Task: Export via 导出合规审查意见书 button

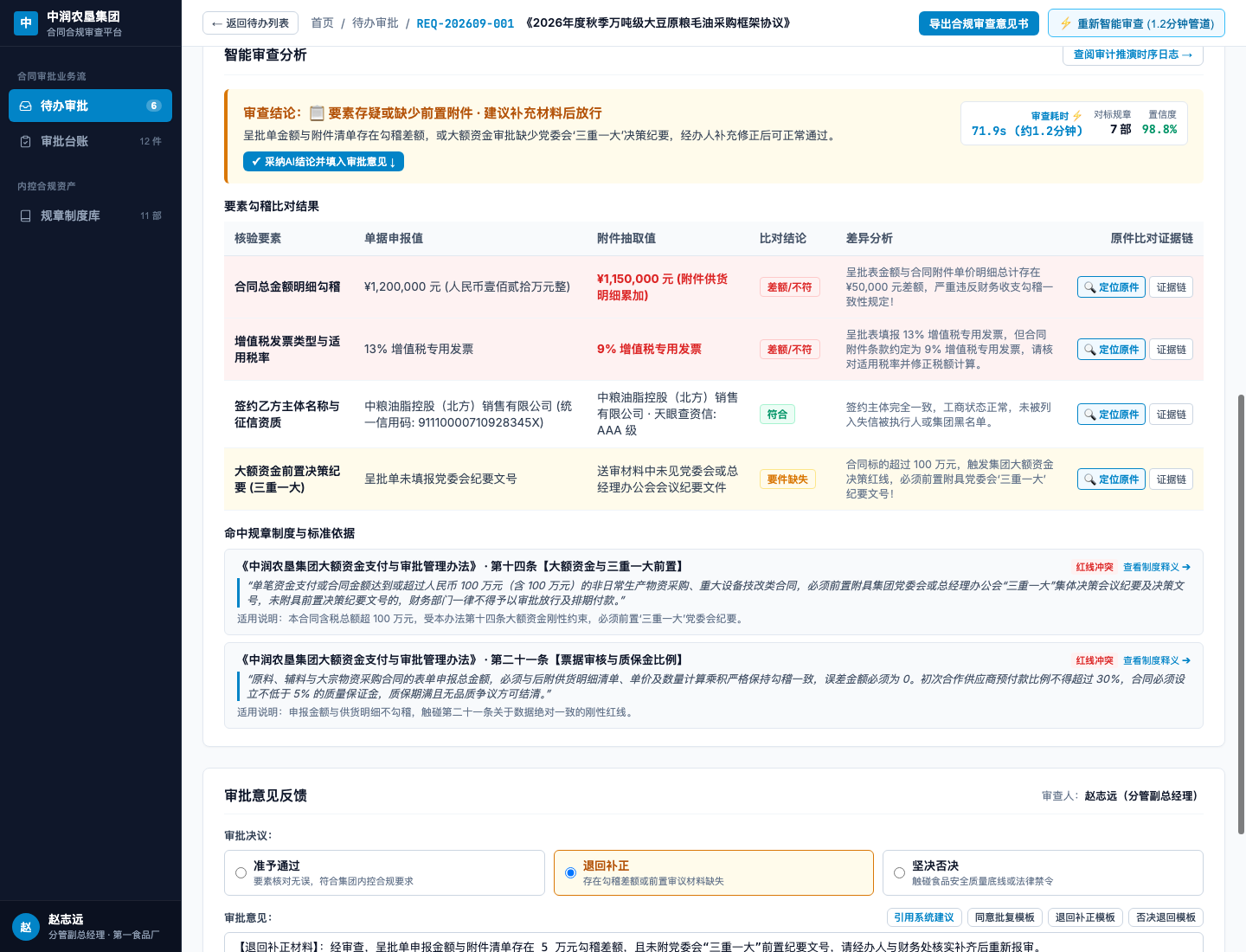Action: point(979,23)
